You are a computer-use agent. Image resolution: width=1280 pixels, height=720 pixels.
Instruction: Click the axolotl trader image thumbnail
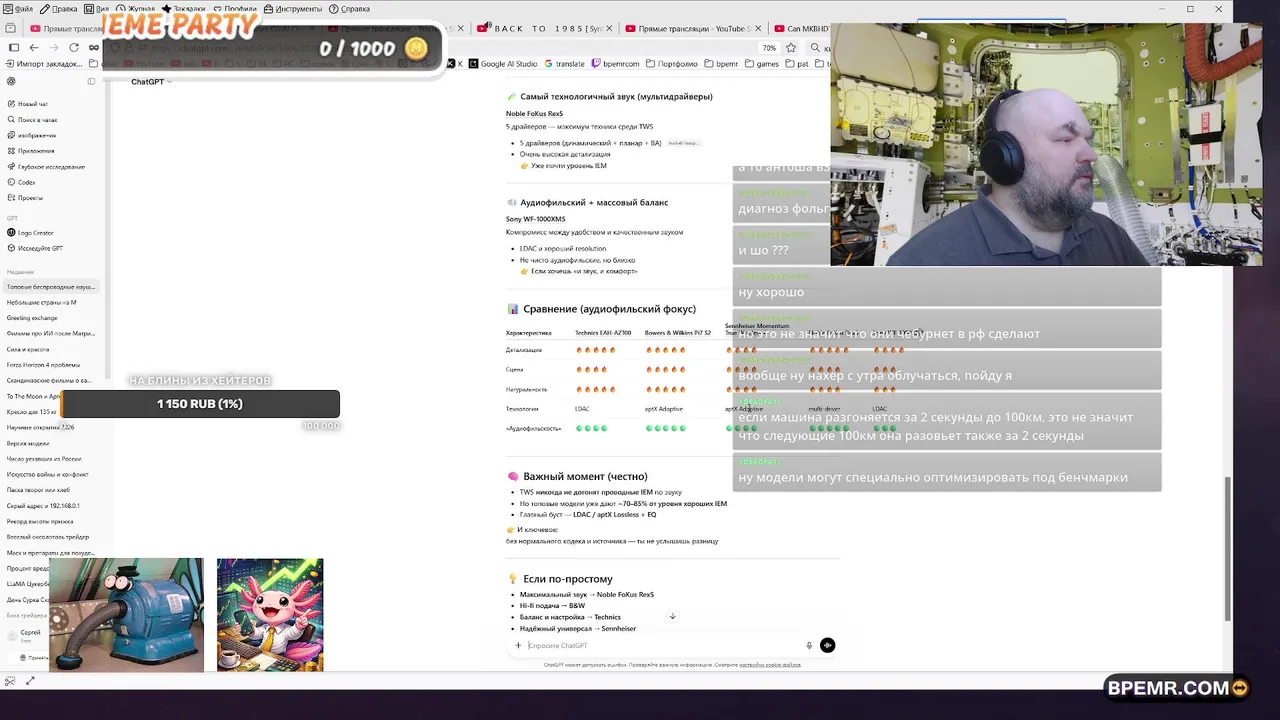pyautogui.click(x=270, y=614)
